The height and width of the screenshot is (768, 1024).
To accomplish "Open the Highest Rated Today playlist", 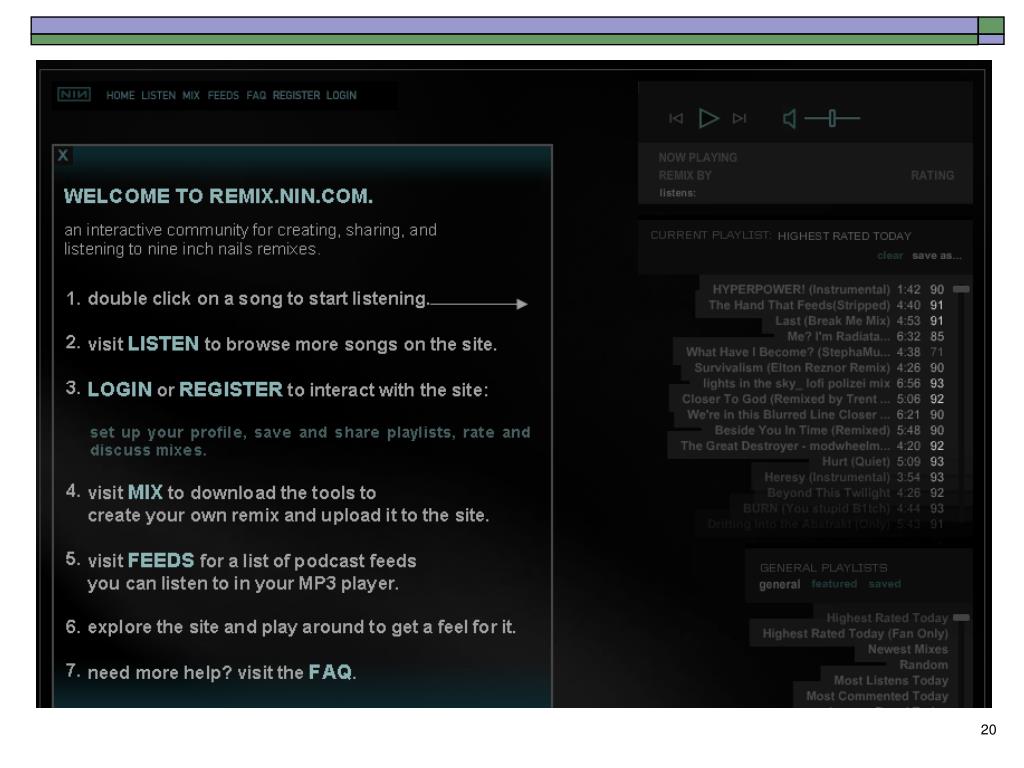I will point(887,618).
